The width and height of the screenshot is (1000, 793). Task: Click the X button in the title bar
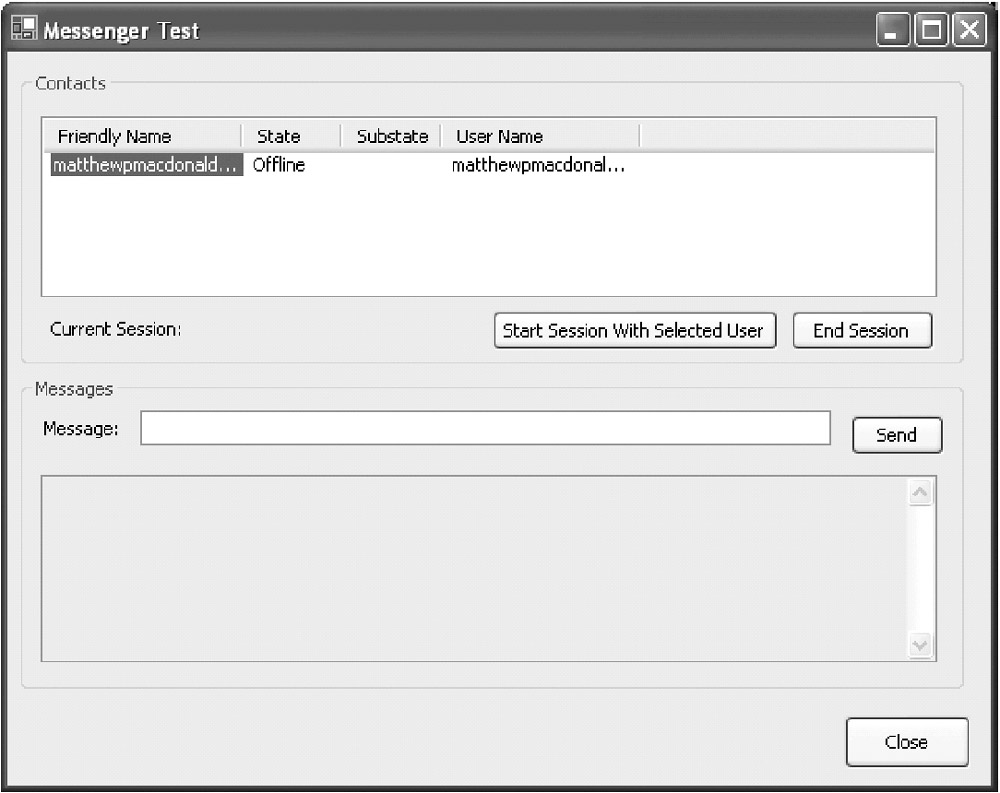968,31
